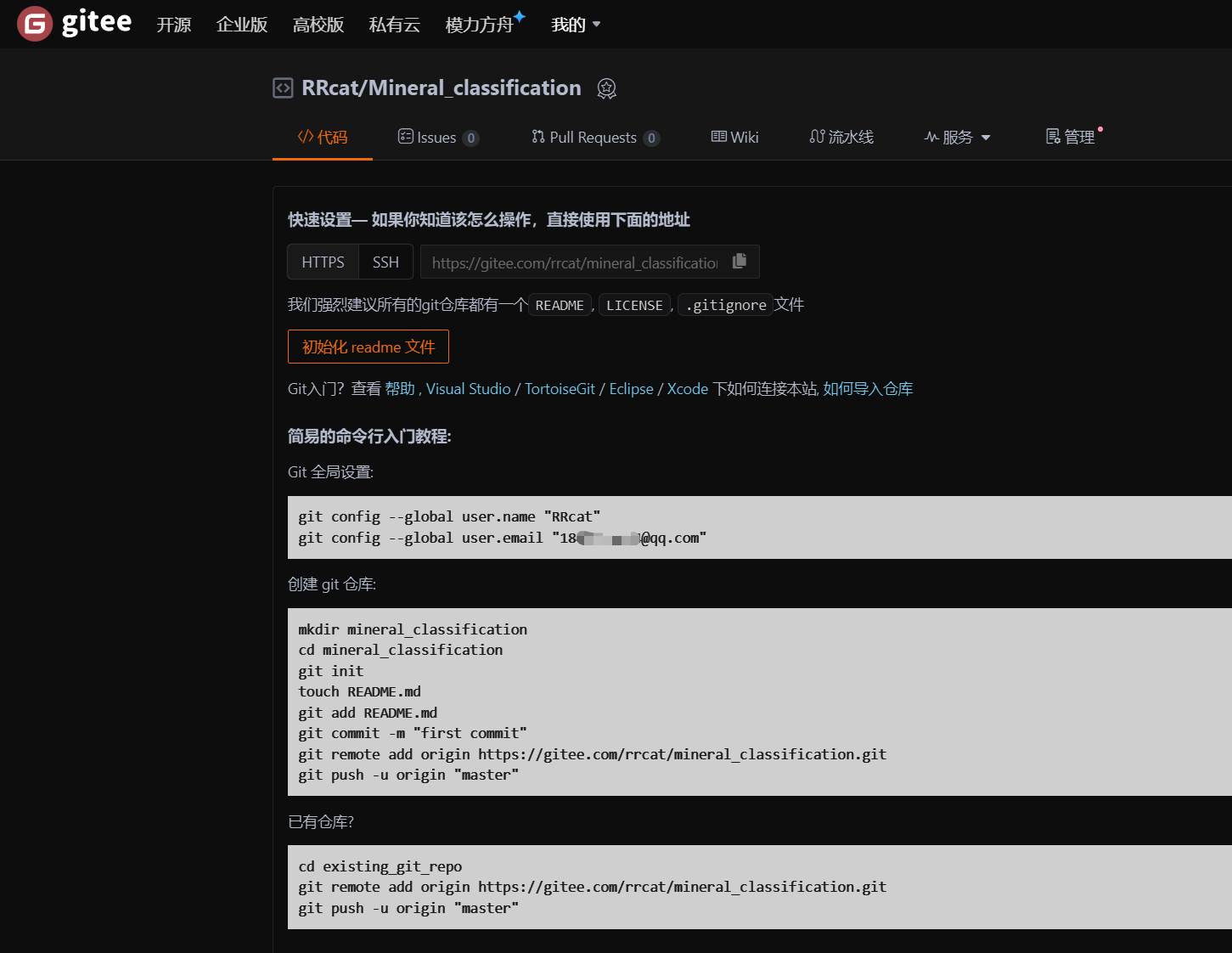Click the mkdir mineral_classification line
This screenshot has height=953, width=1232.
coord(413,629)
